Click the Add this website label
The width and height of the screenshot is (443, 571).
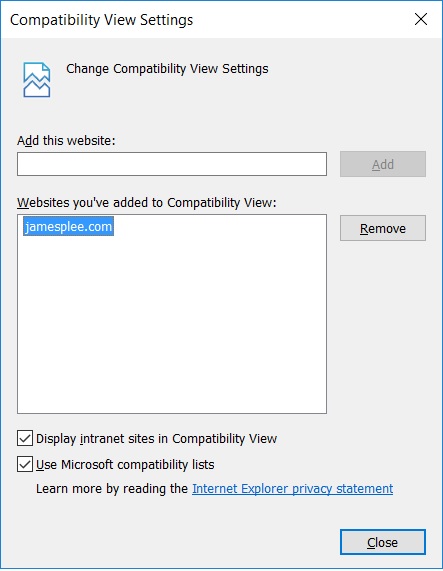click(66, 141)
